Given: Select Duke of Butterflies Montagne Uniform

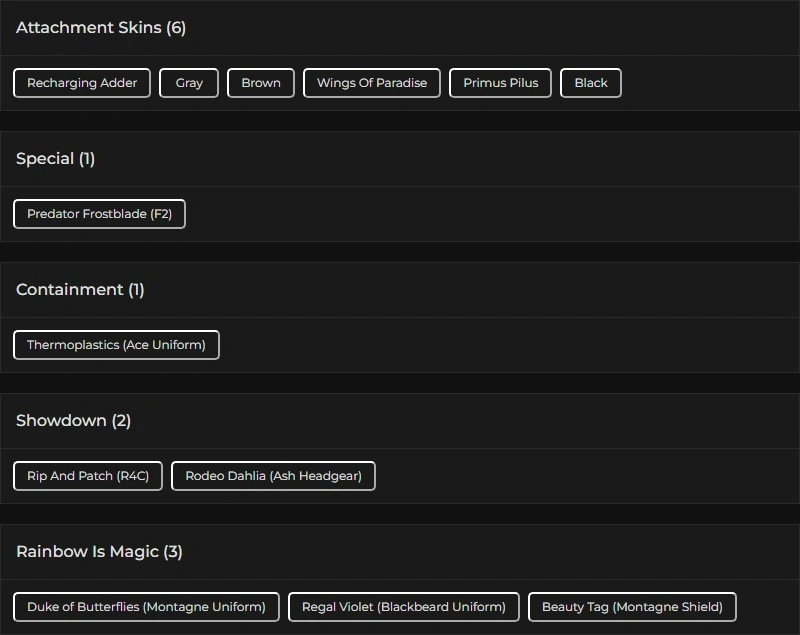Looking at the screenshot, I should (x=146, y=607).
